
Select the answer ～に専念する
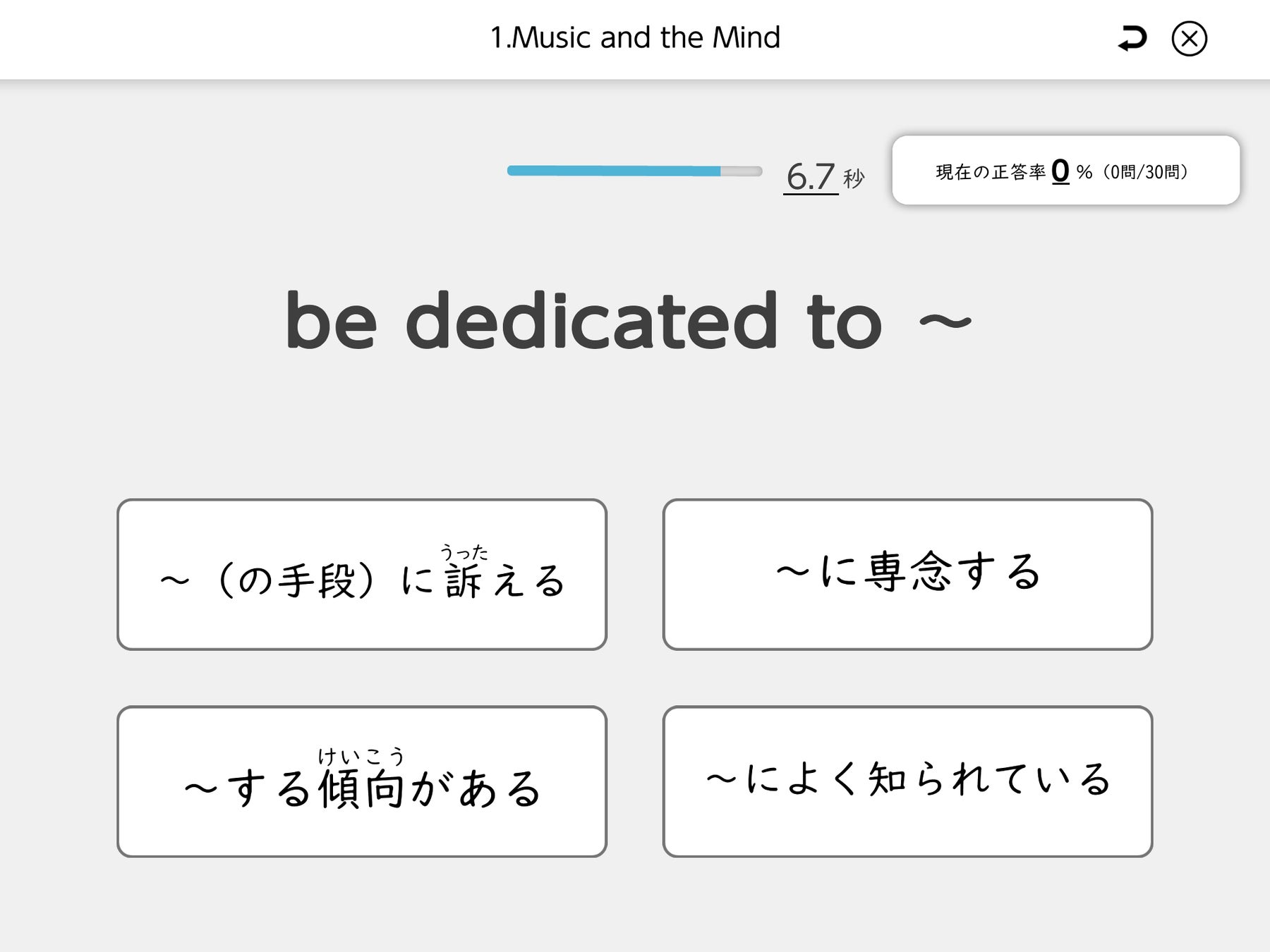[907, 575]
